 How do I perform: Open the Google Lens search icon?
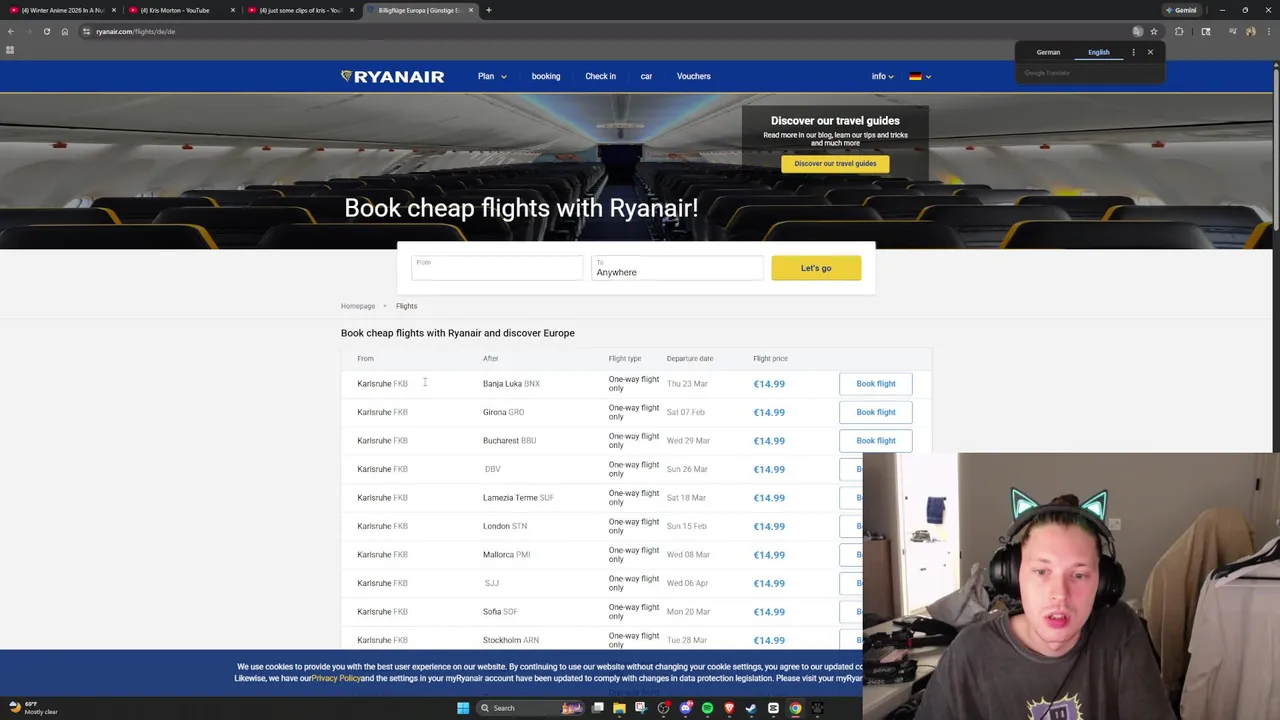click(1206, 31)
